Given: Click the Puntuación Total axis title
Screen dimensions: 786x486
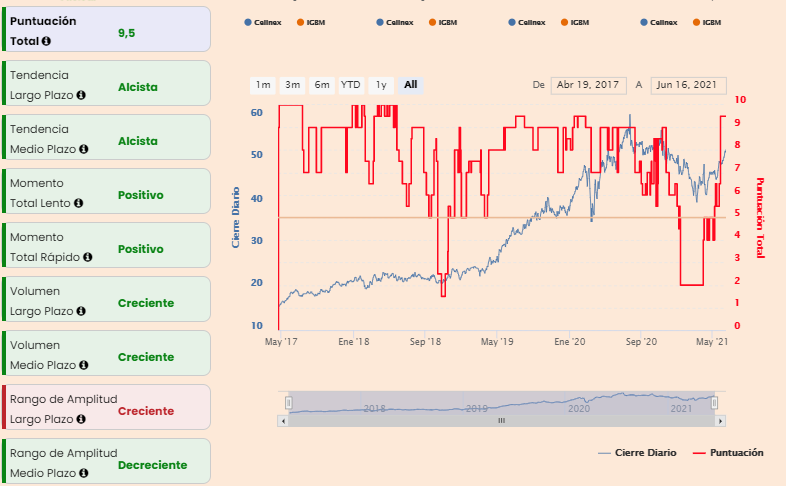Looking at the screenshot, I should click(760, 218).
